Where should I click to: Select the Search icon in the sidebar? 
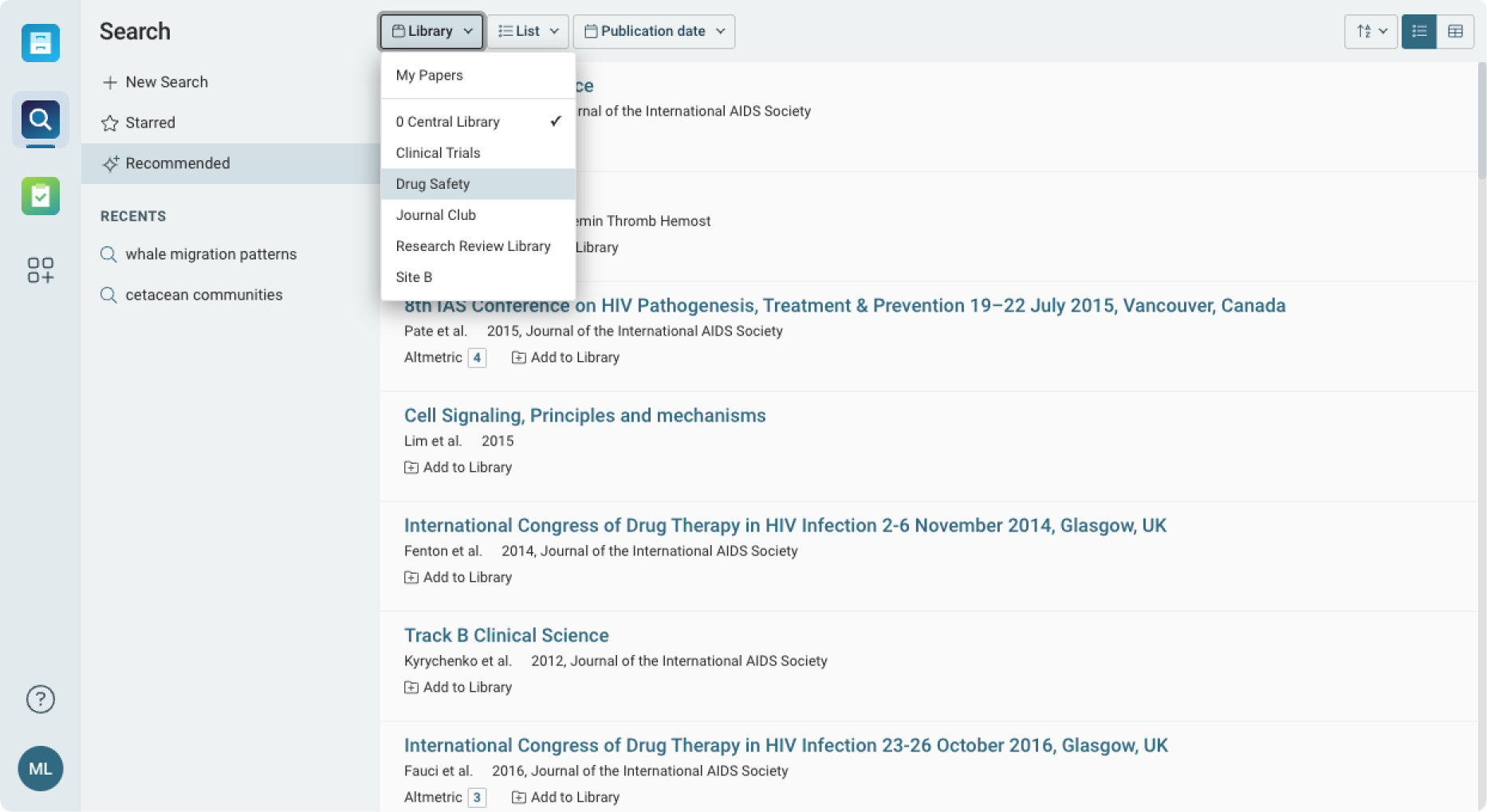pos(40,119)
